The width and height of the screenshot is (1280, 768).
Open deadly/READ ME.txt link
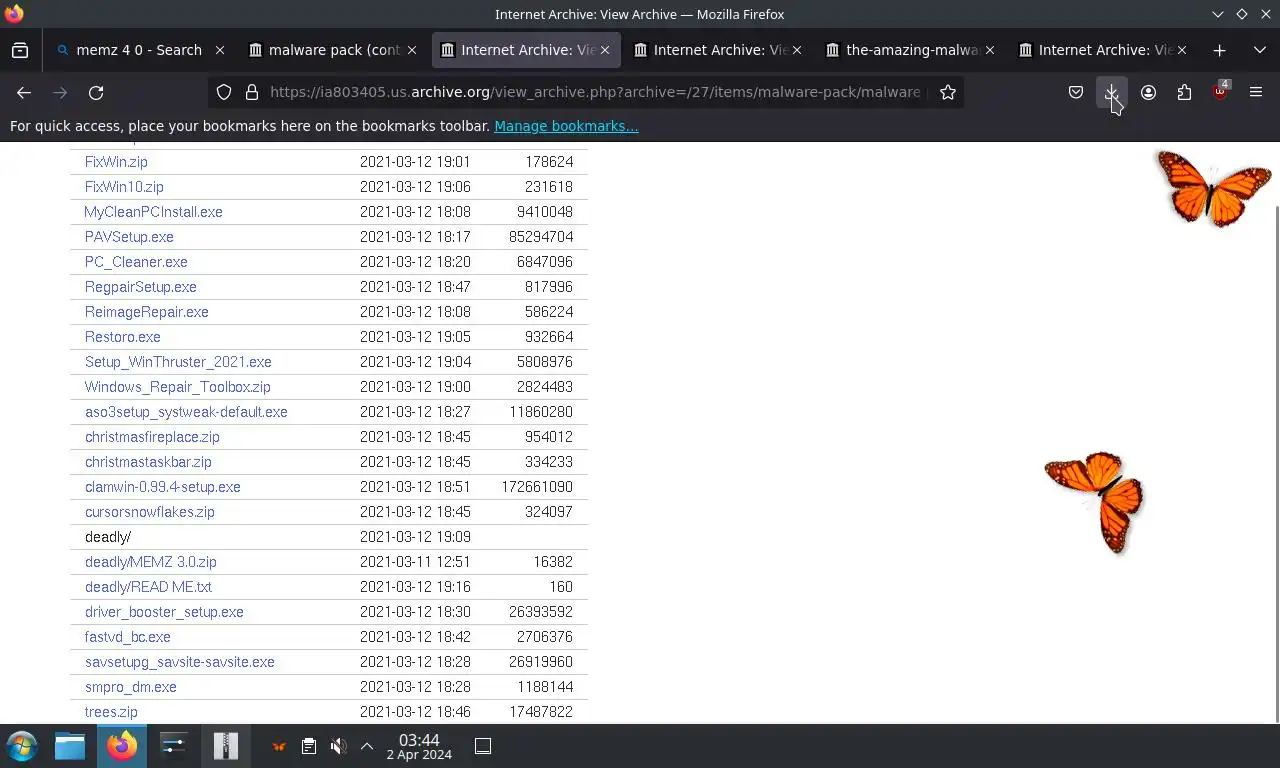pos(148,587)
